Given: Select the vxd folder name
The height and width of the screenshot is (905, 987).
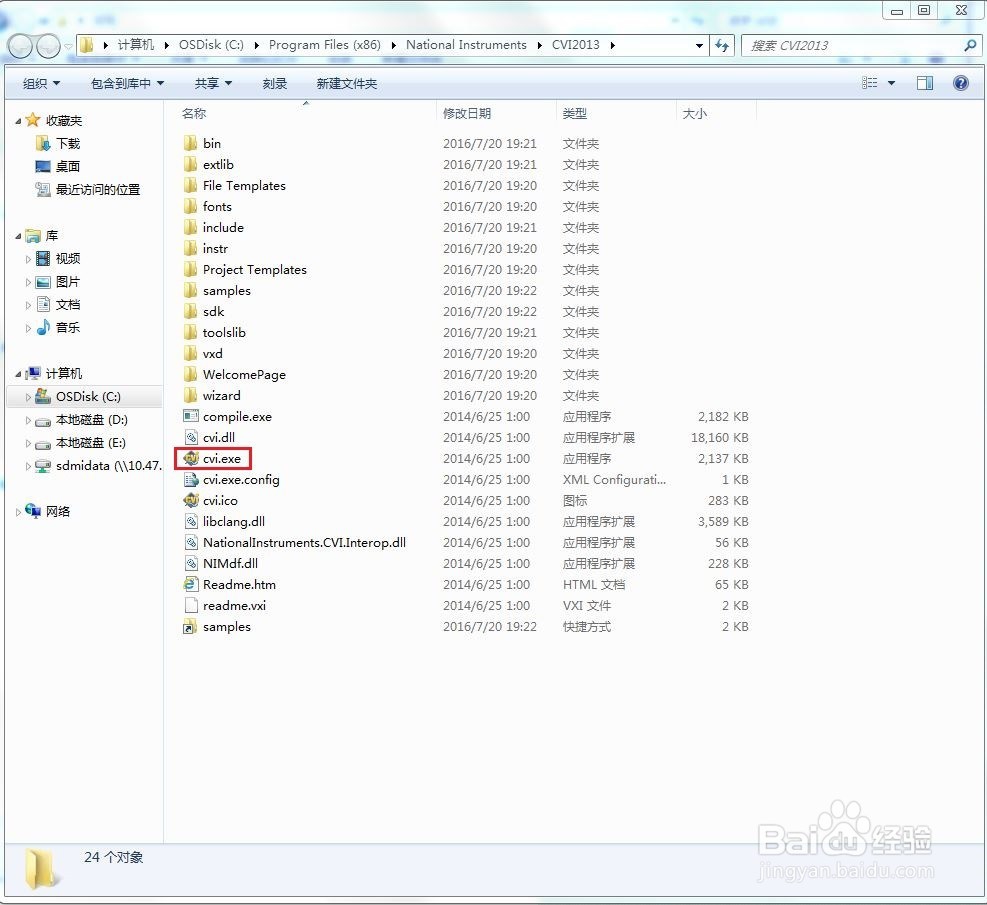Looking at the screenshot, I should [x=212, y=354].
